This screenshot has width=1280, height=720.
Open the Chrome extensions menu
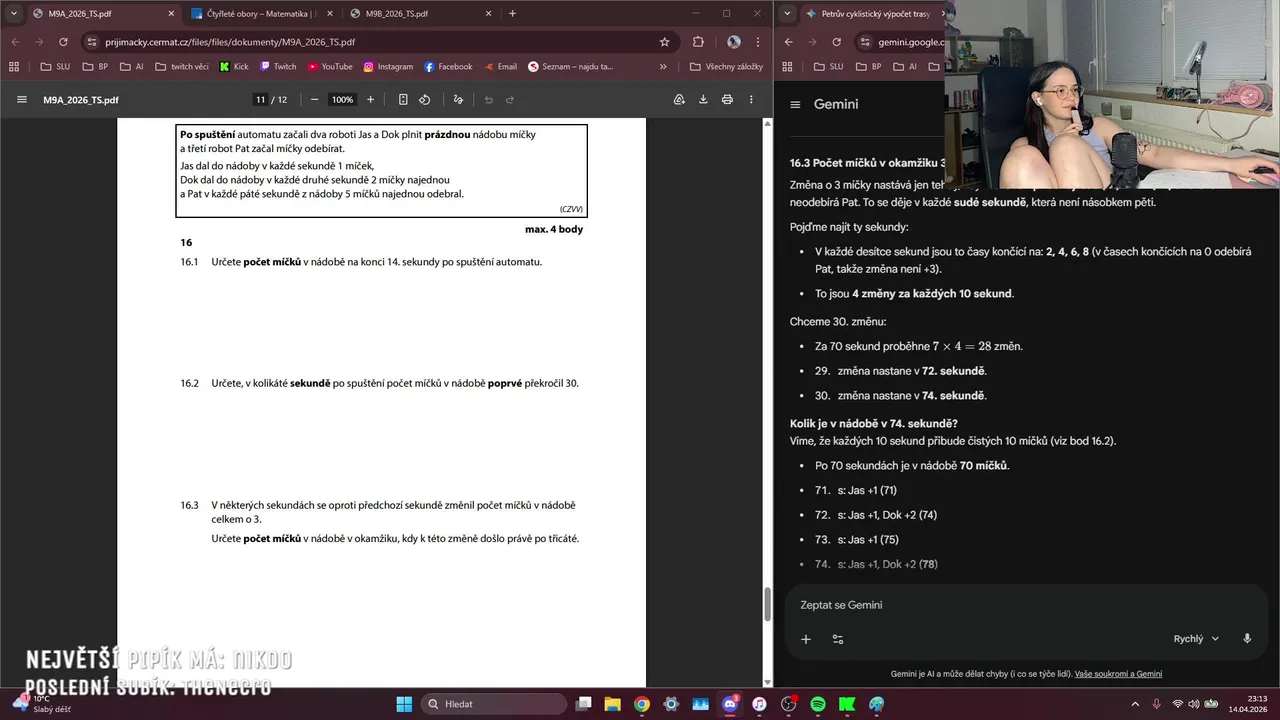click(698, 42)
